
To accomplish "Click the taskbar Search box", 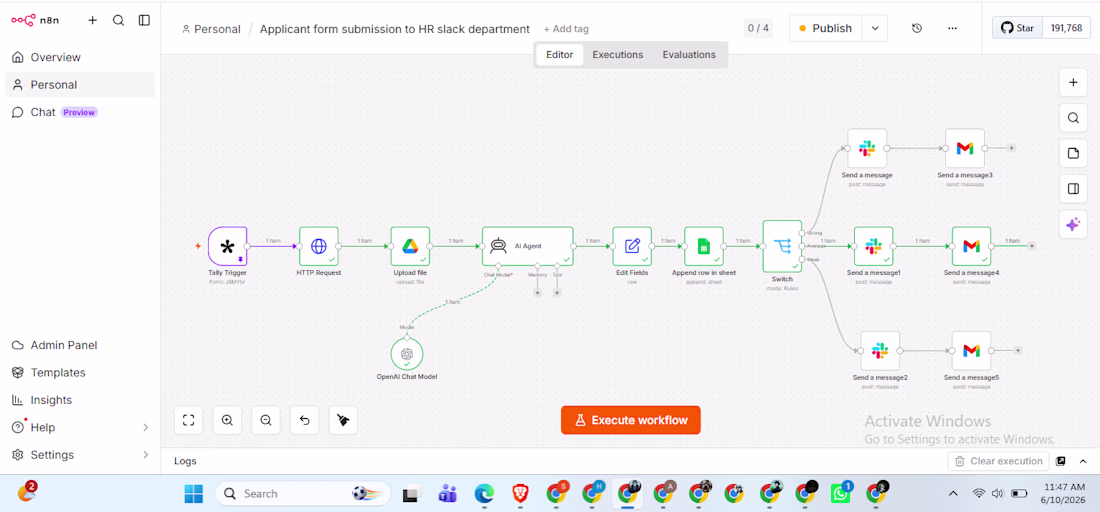I will (303, 494).
